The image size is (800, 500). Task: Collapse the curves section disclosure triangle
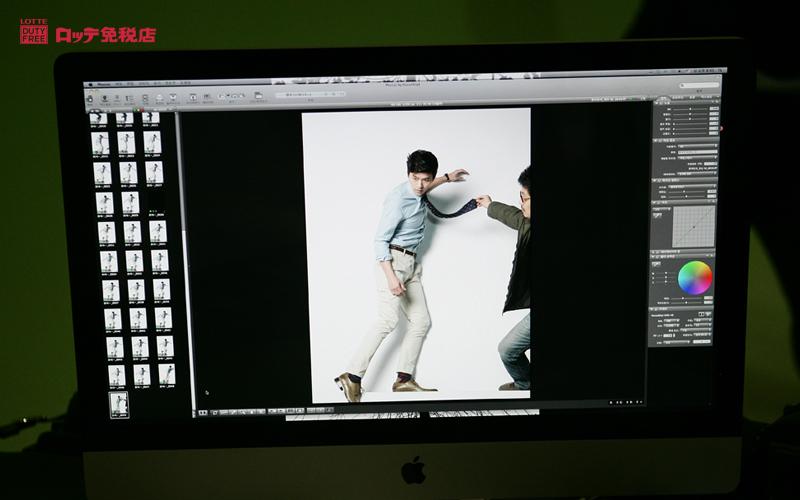tap(655, 202)
